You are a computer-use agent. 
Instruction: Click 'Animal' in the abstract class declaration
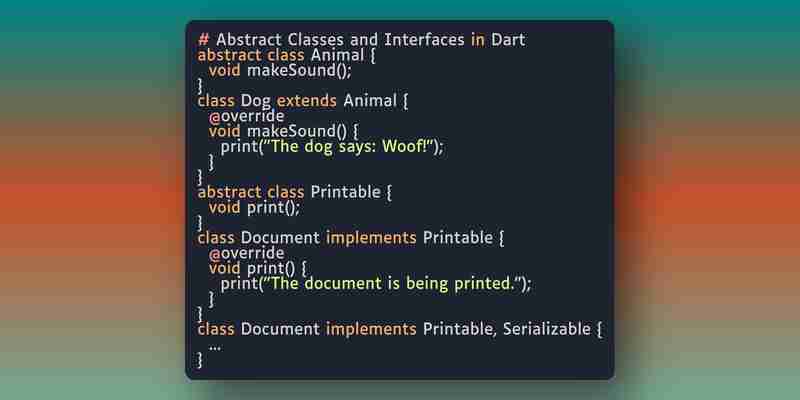click(337, 55)
